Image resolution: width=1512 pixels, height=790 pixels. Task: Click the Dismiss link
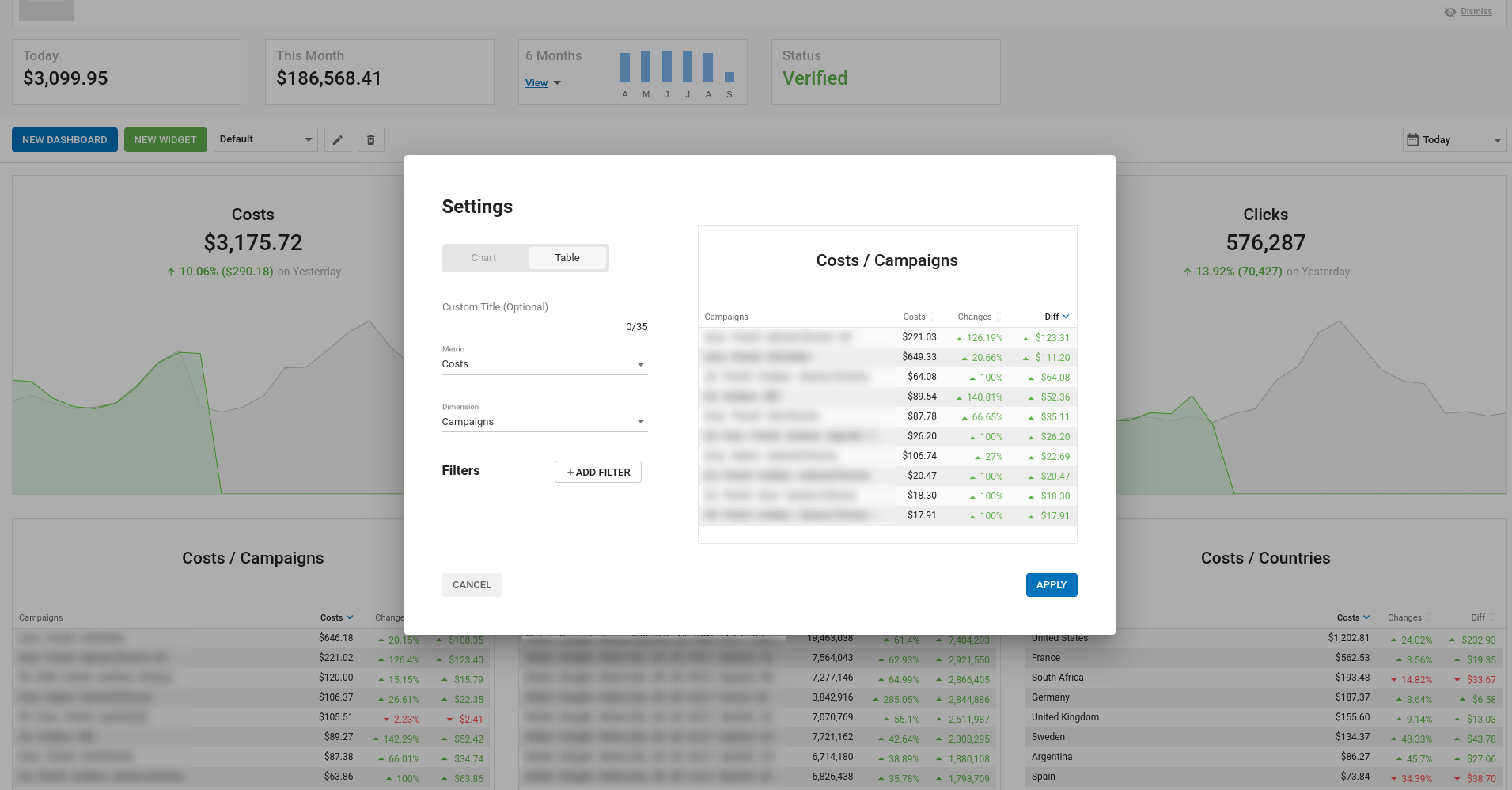(x=1476, y=12)
